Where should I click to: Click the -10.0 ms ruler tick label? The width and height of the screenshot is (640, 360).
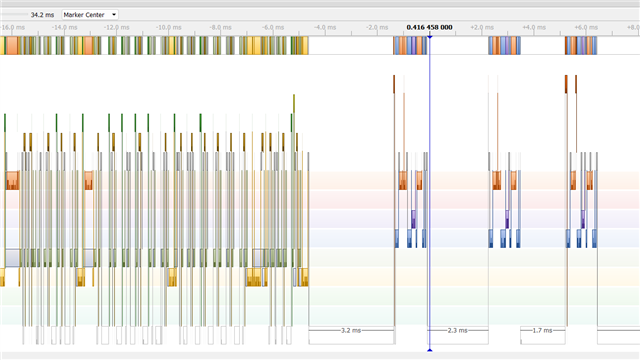click(169, 27)
